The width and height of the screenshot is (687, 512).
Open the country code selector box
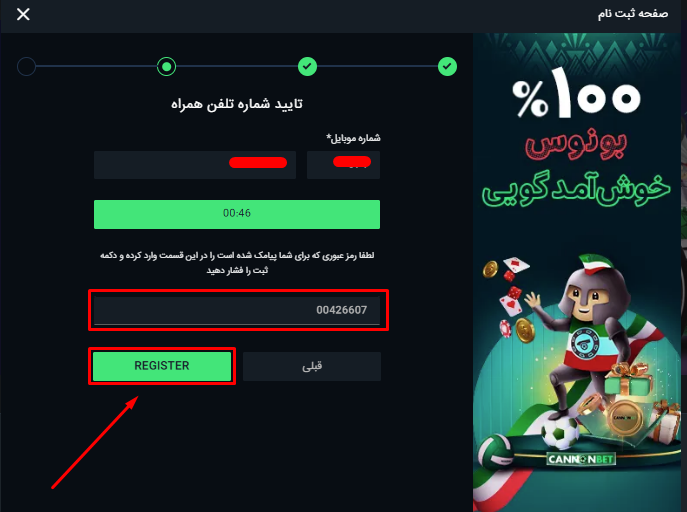tap(344, 165)
